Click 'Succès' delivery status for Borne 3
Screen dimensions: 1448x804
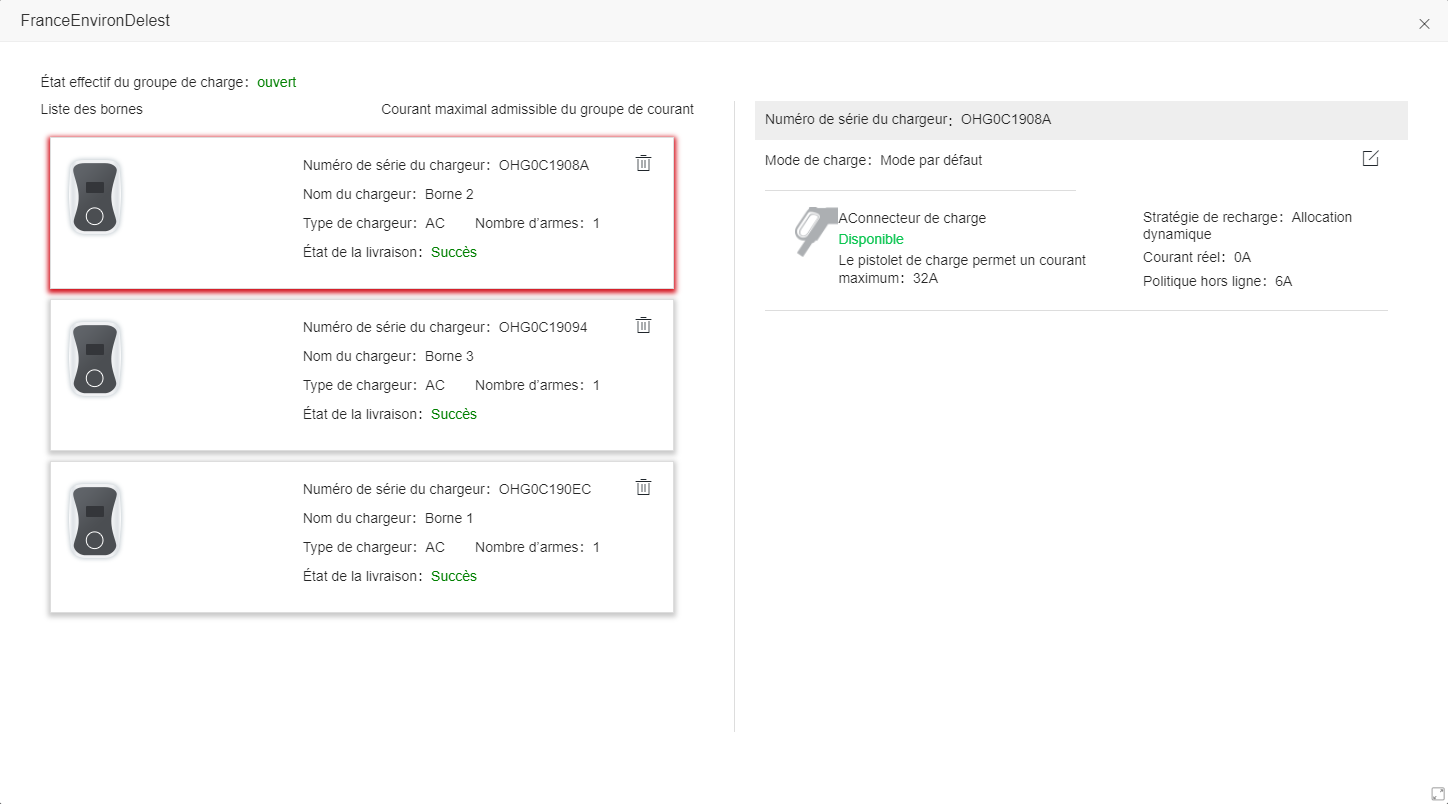[454, 414]
